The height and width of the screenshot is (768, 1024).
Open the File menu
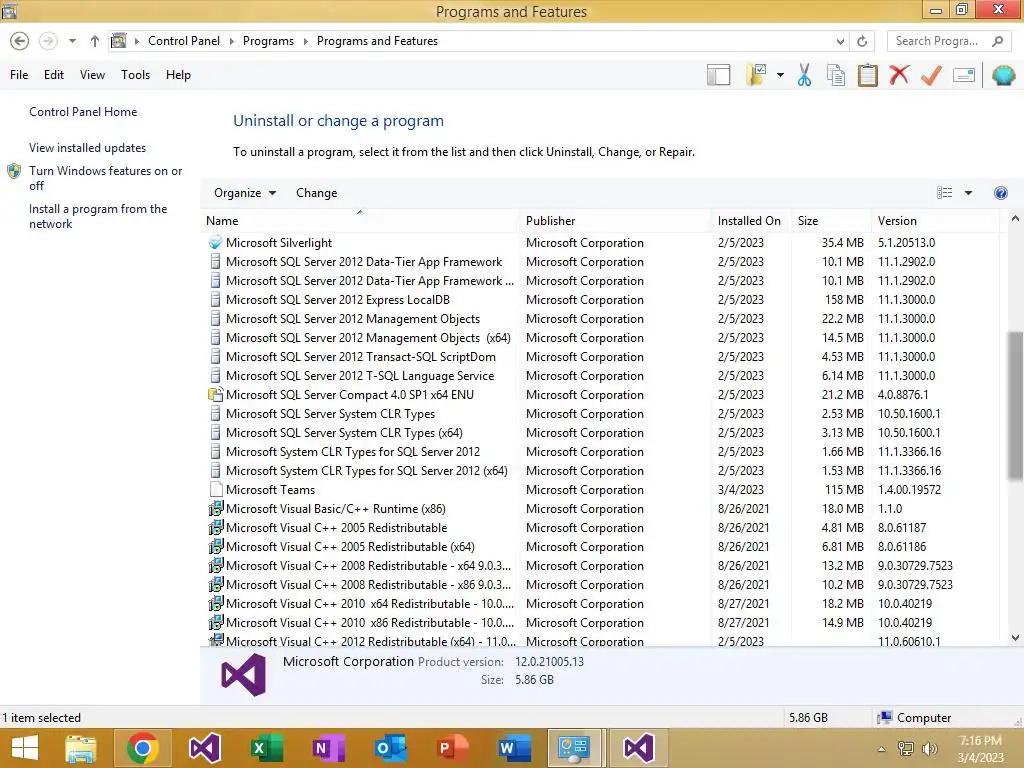(x=19, y=75)
